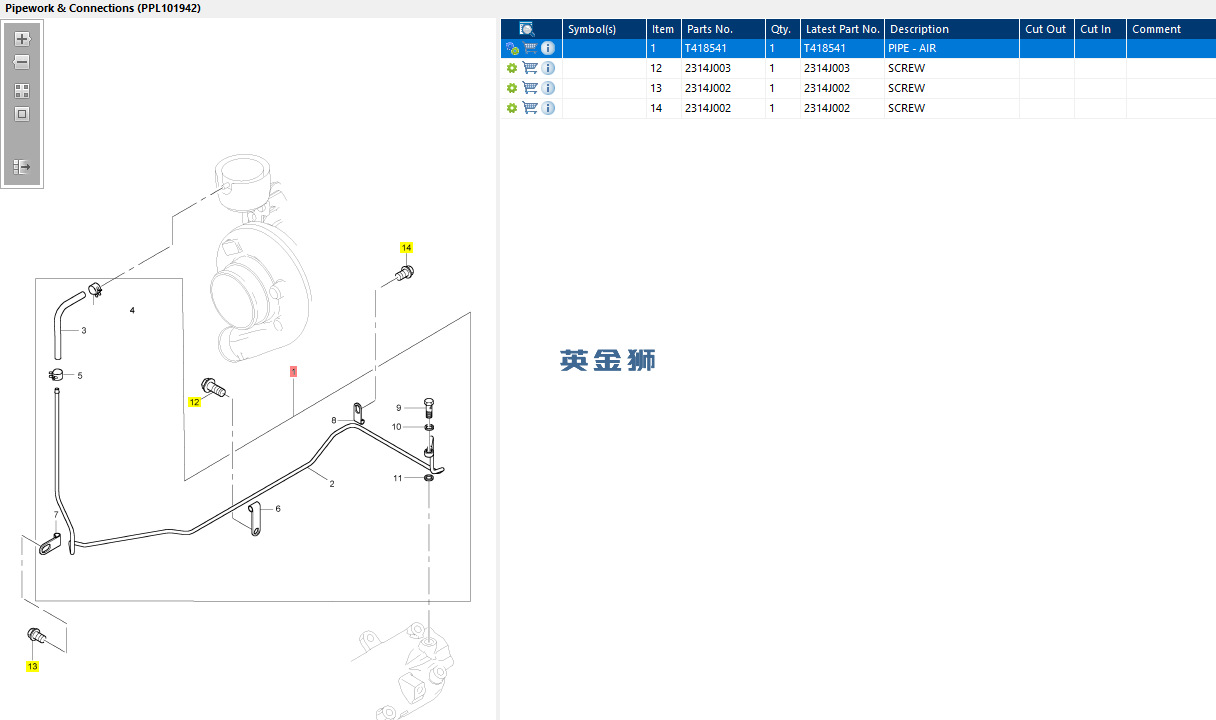Click the Item cell showing 12
Viewport: 1216px width, 720px height.
pos(664,68)
